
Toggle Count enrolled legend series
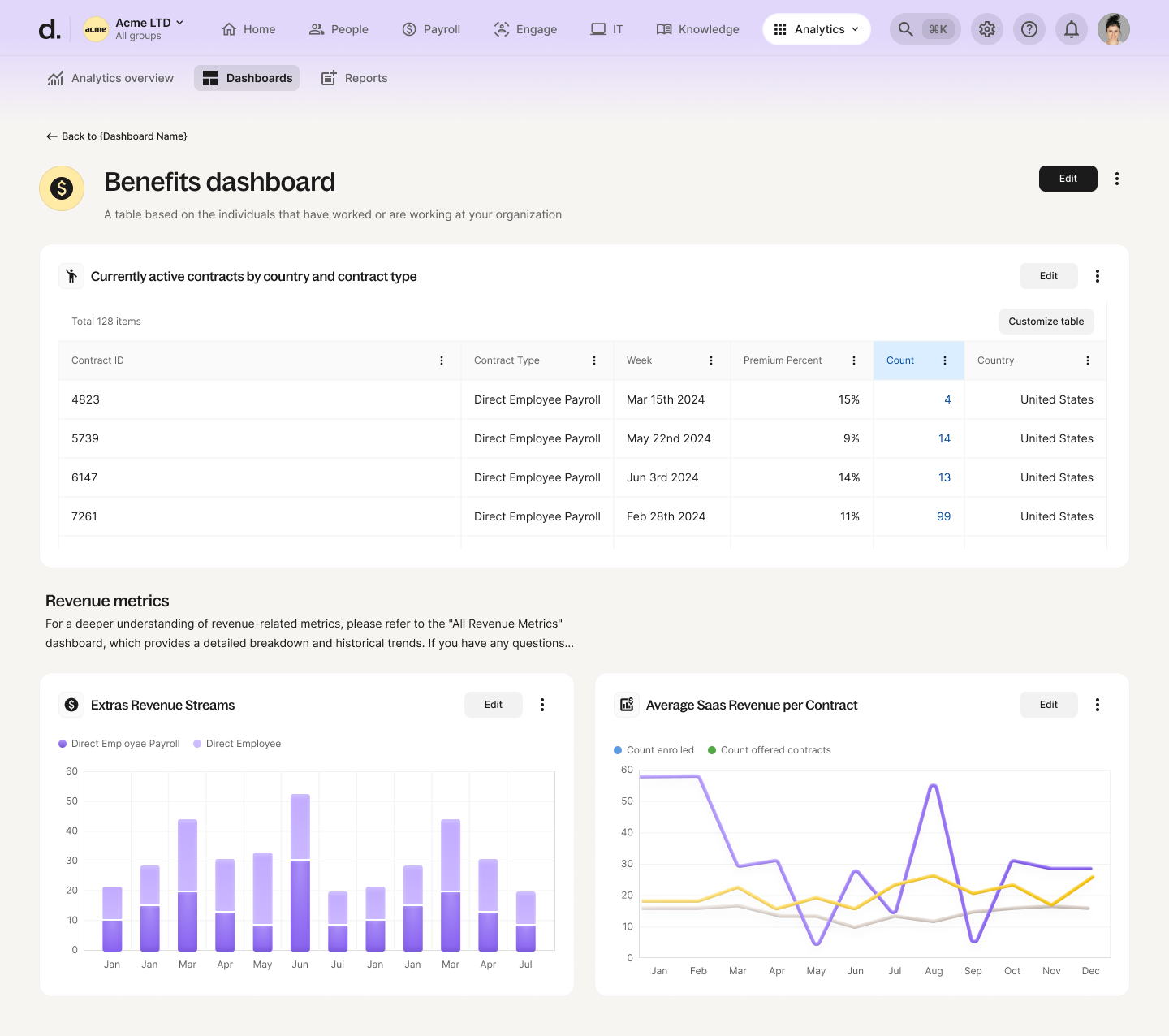654,750
